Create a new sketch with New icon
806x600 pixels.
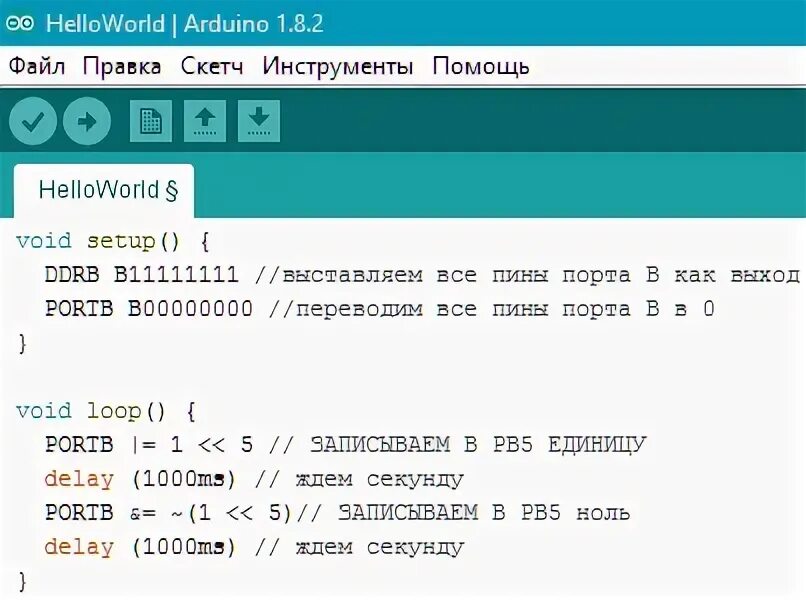click(151, 121)
